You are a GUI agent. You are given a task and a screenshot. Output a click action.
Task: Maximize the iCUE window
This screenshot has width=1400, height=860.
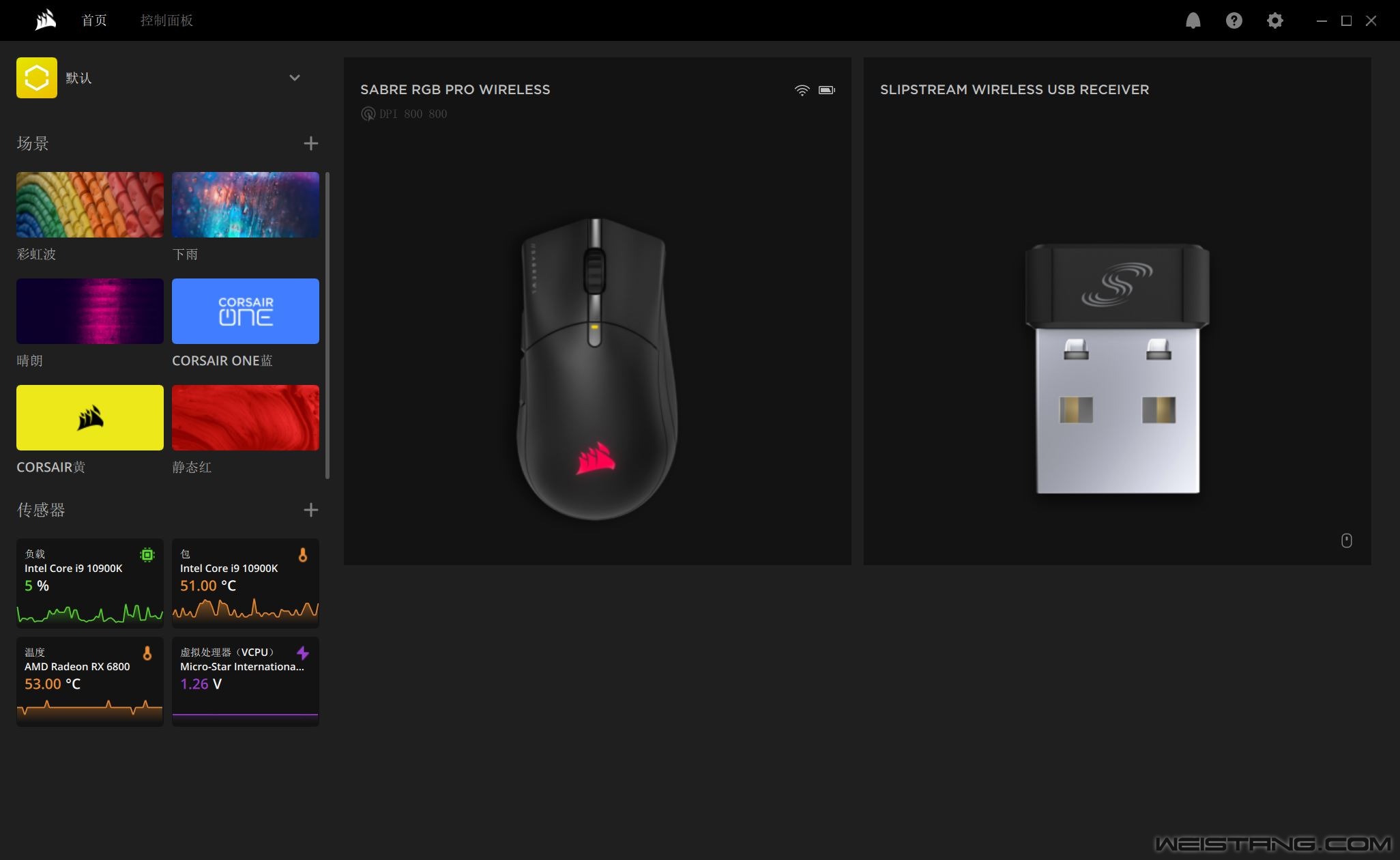[1346, 20]
